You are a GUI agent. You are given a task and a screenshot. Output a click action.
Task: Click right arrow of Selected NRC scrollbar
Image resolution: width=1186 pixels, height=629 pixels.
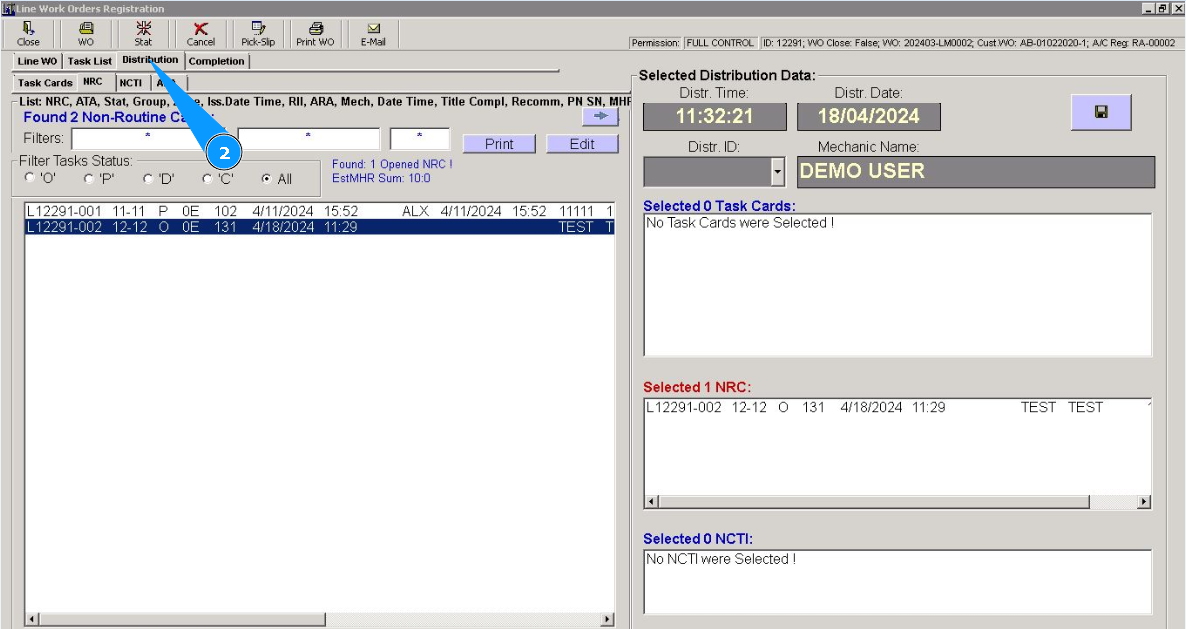click(x=1144, y=501)
